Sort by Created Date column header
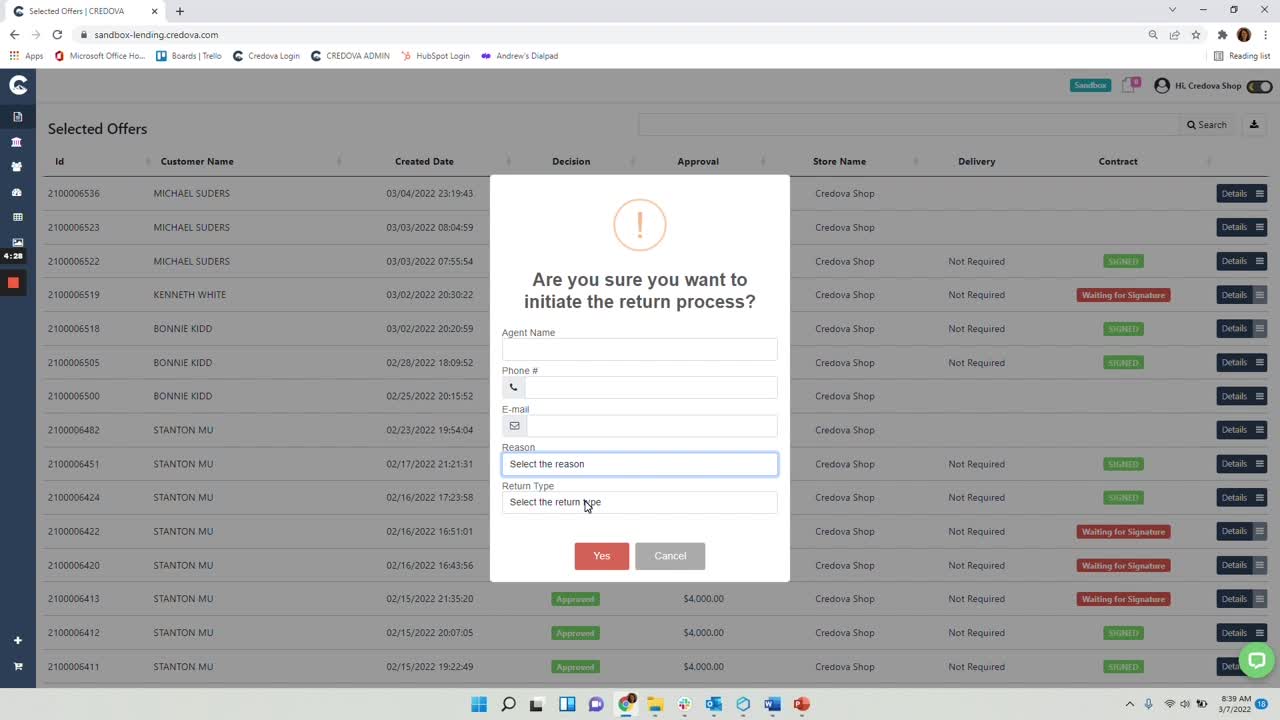This screenshot has height=720, width=1280. click(x=424, y=161)
